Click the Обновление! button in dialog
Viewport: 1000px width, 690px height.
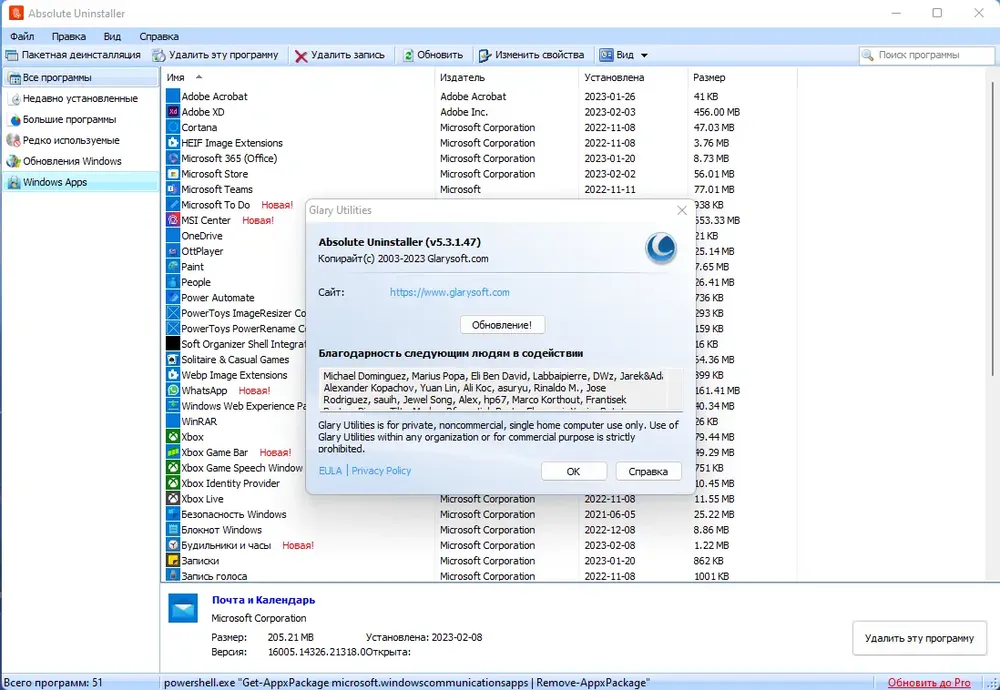coord(502,325)
